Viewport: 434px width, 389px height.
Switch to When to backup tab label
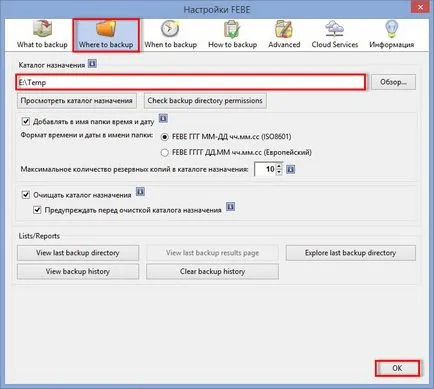pyautogui.click(x=170, y=45)
